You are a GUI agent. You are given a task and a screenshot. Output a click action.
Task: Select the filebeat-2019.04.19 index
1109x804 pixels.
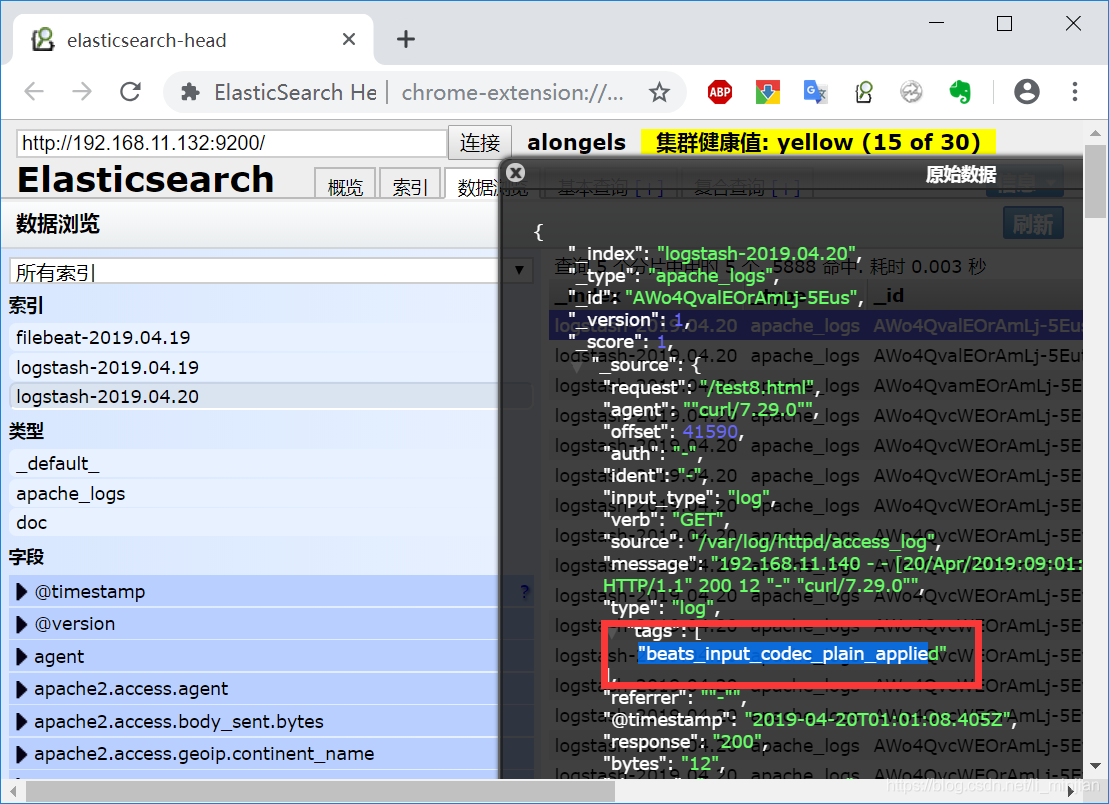103,338
